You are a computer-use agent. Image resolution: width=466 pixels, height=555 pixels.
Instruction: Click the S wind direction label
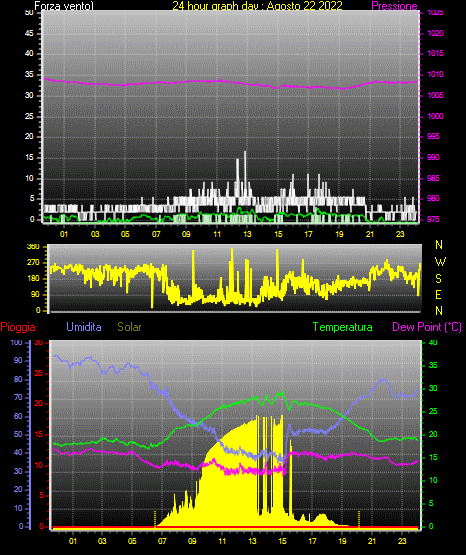[x=438, y=279]
